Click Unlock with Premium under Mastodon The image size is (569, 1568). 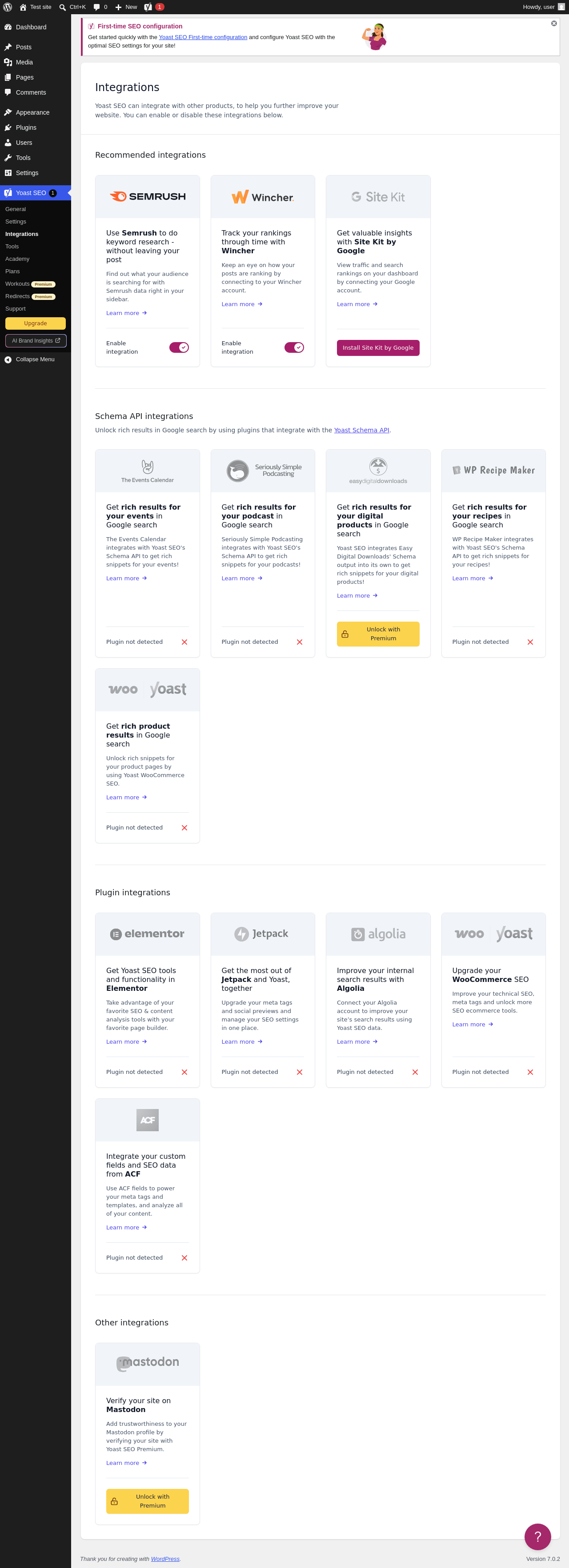[148, 1501]
